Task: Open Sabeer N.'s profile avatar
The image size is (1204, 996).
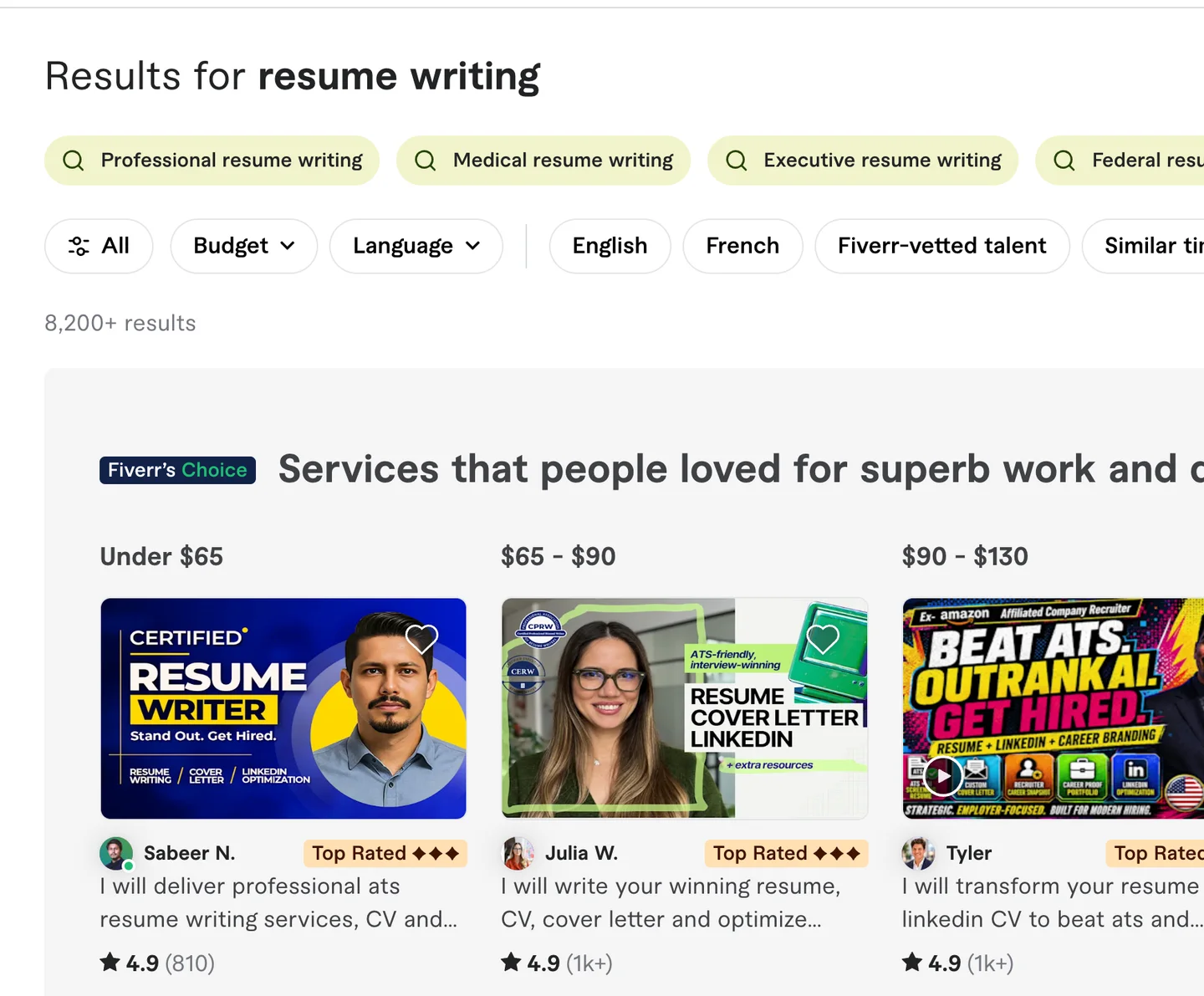Action: coord(116,853)
